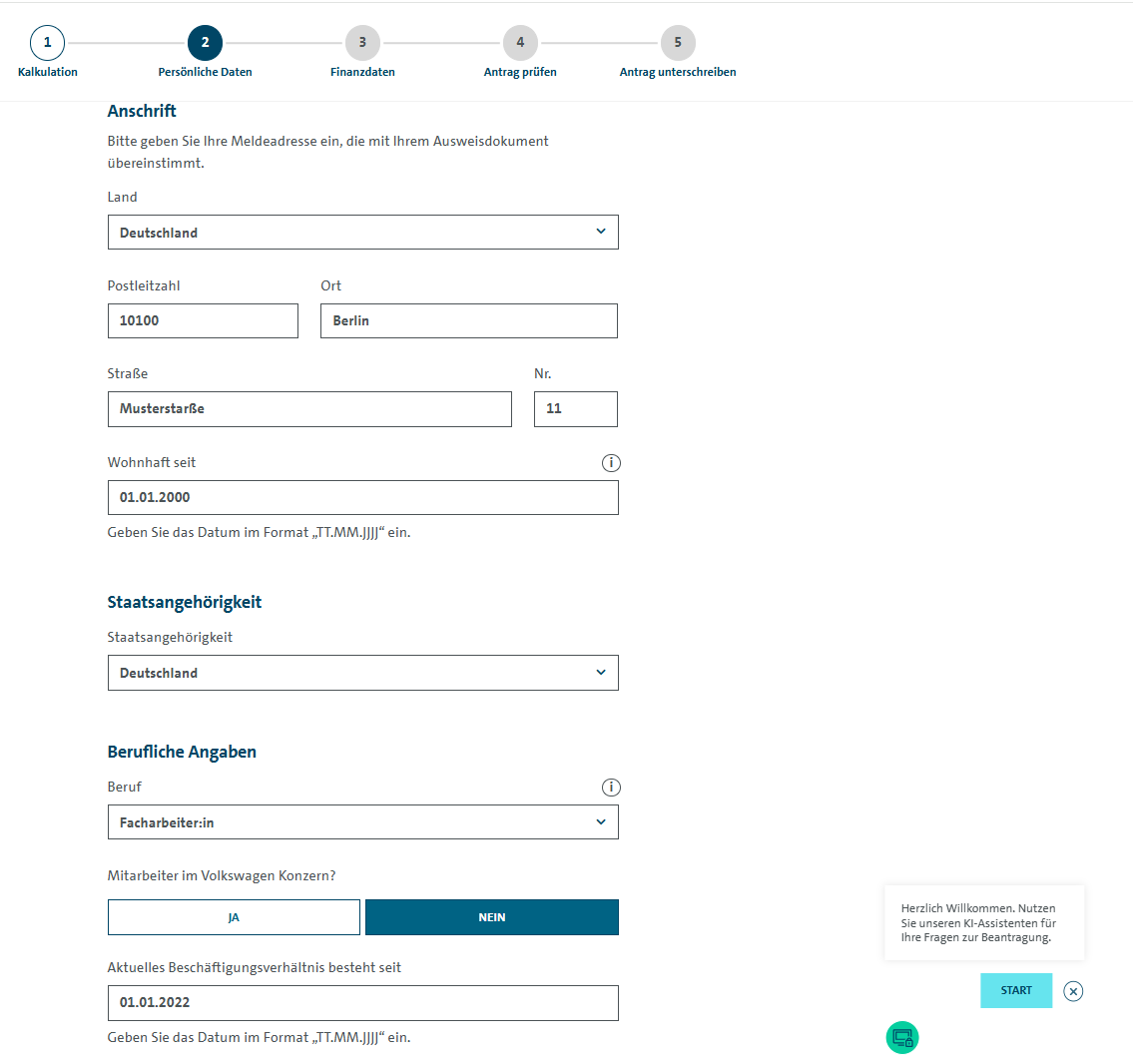This screenshot has height=1064, width=1133.
Task: Click step 5 Antrag unterschreiben circle
Action: click(x=678, y=43)
